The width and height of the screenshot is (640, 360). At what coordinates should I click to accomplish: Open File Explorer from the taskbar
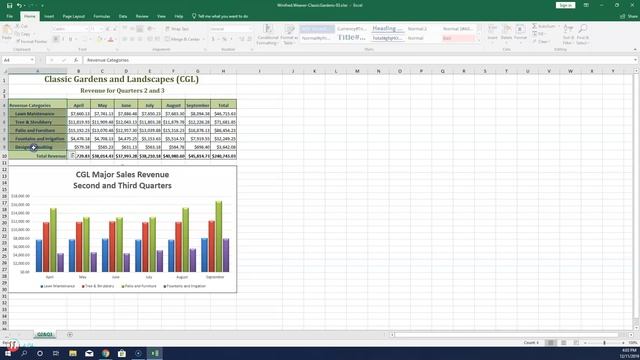73,353
